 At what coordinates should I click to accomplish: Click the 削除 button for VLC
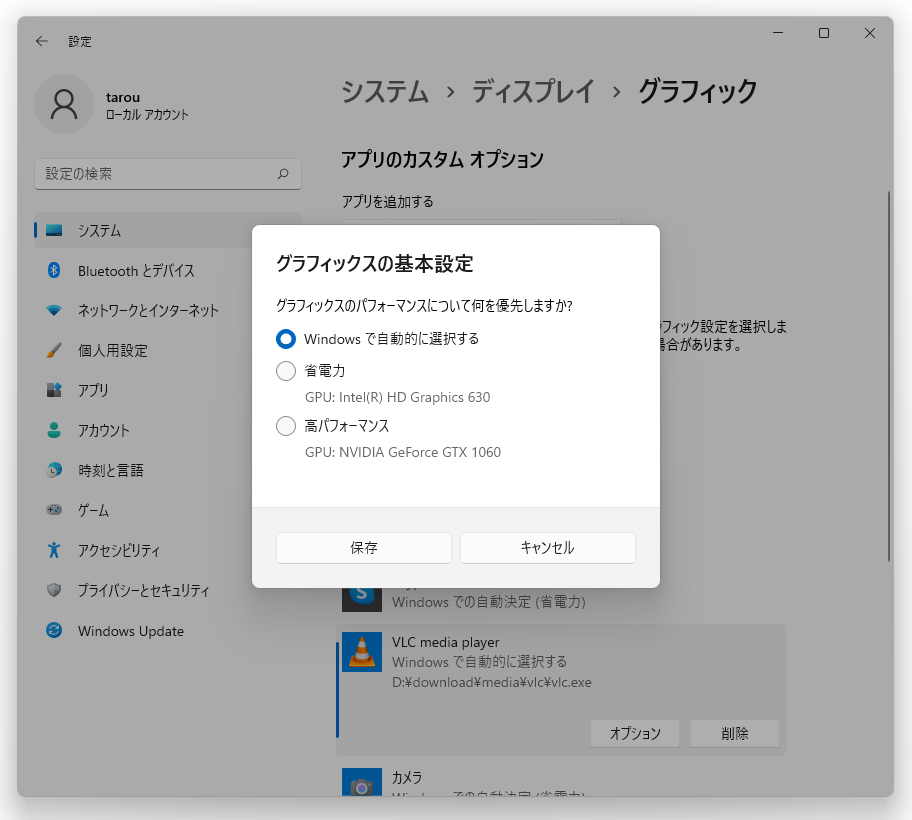click(735, 734)
